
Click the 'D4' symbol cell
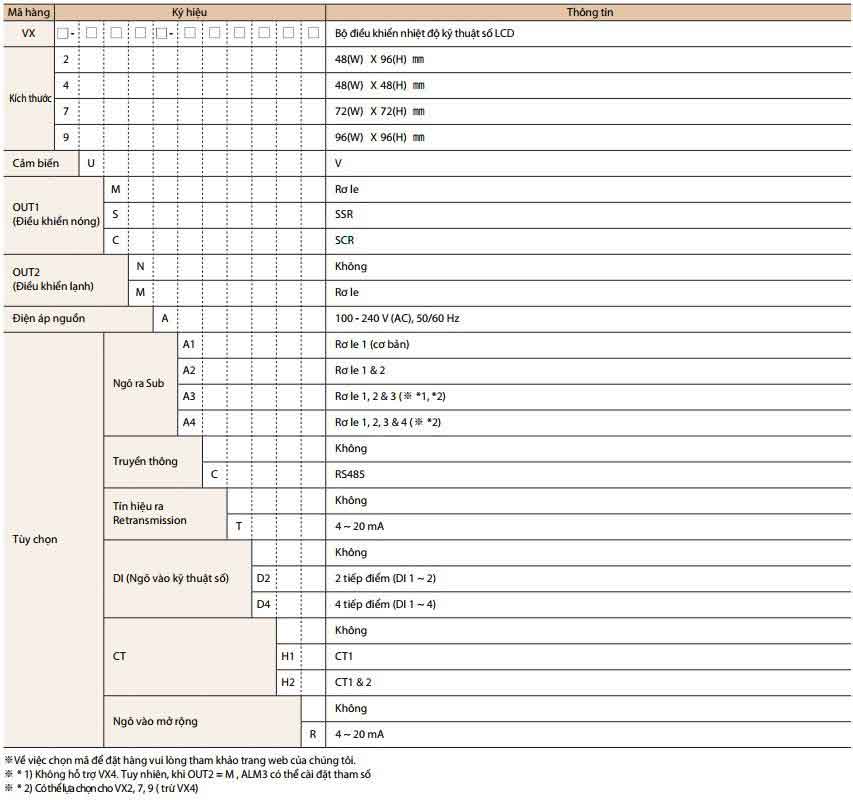(x=263, y=604)
